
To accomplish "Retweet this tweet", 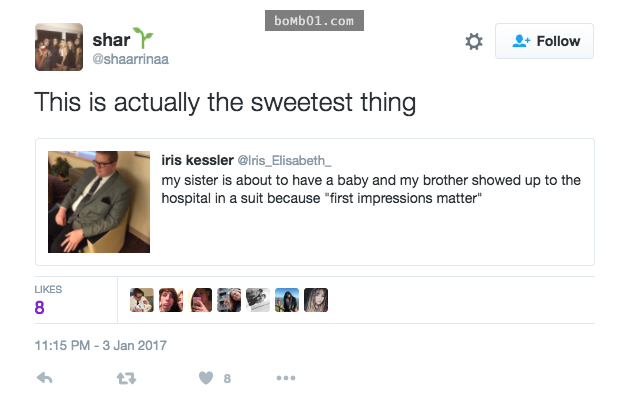I will [125, 378].
